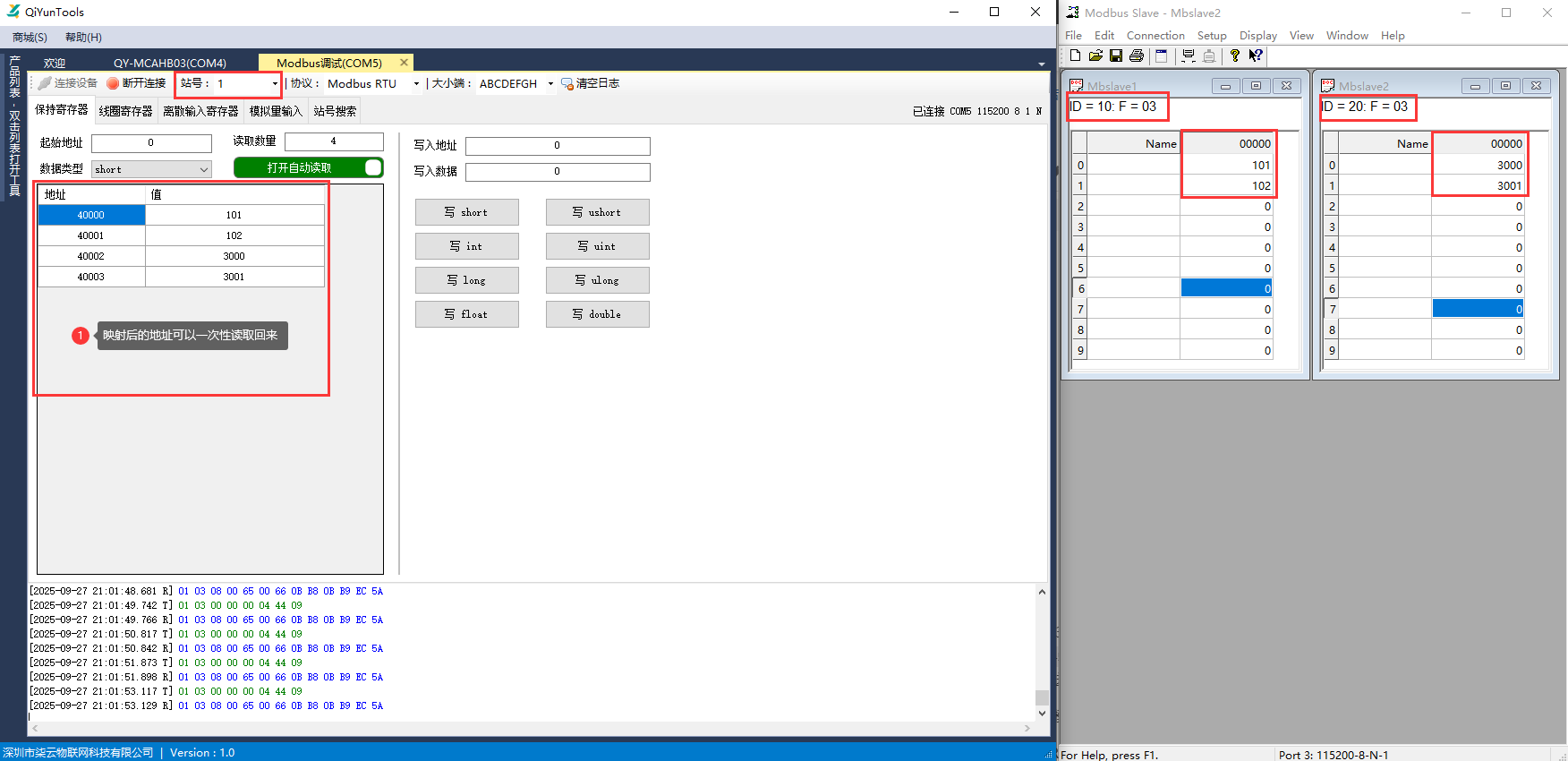This screenshot has width=1568, height=761.
Task: Expand the 协议 Modbus RTU protocol dropdown
Action: click(x=416, y=83)
